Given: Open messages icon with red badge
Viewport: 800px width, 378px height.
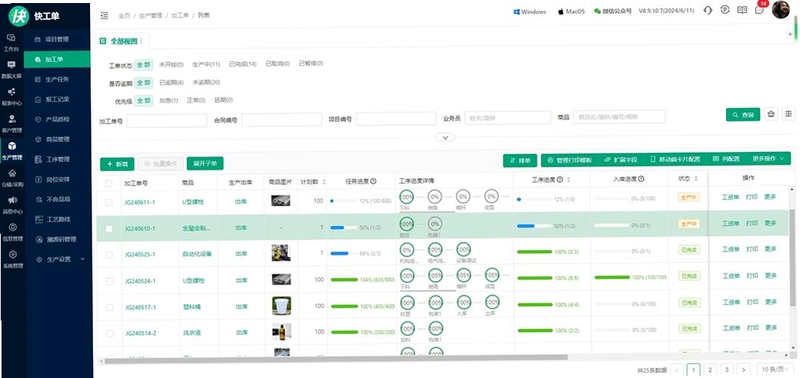Looking at the screenshot, I should [760, 9].
